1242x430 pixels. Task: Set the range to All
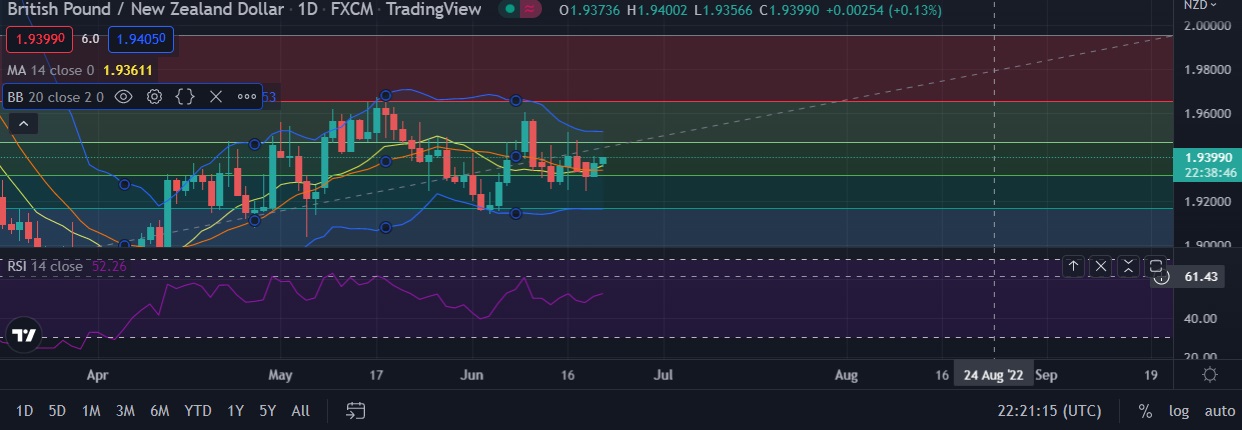300,410
